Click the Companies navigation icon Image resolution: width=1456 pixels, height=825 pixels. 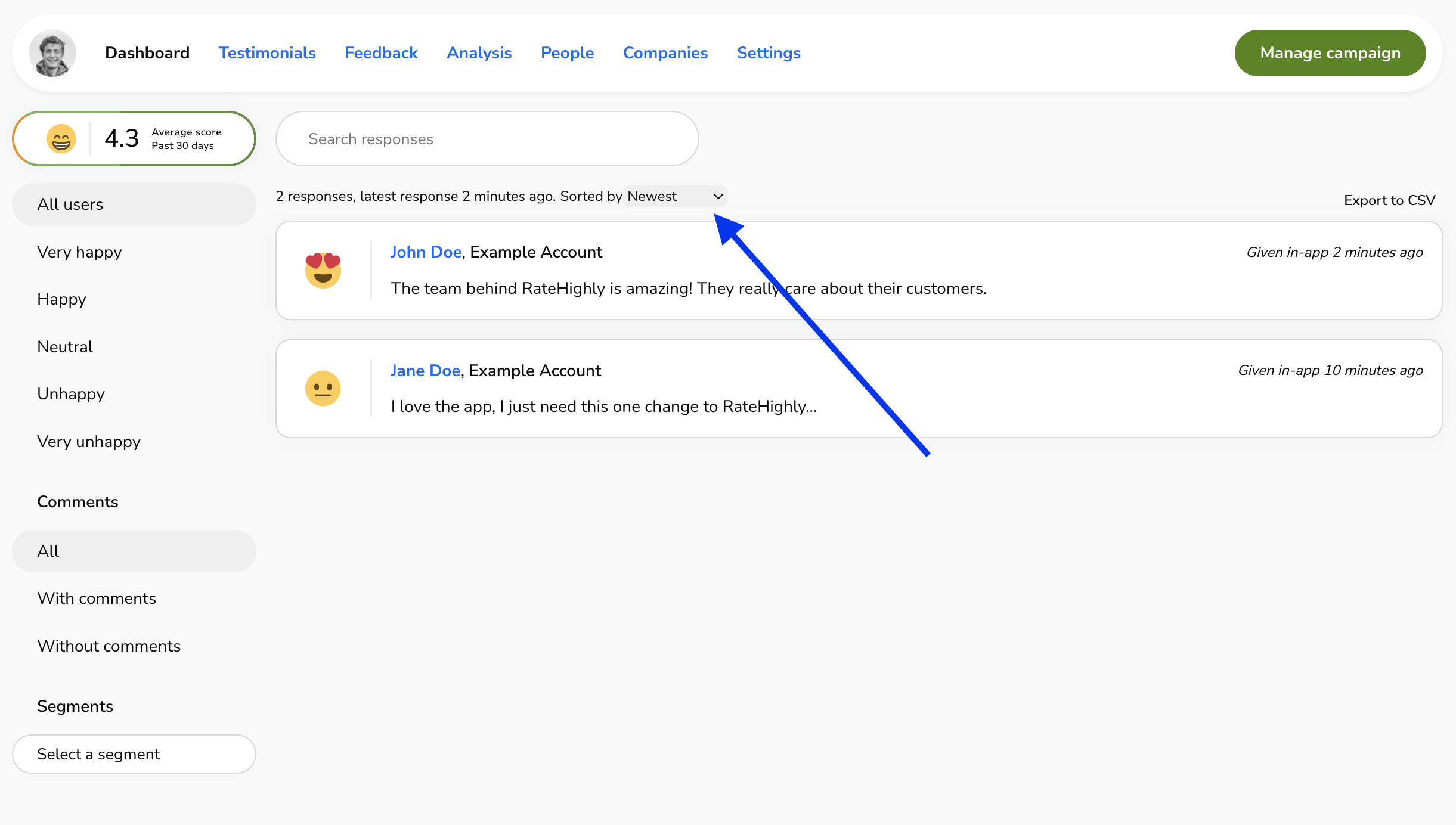[665, 52]
